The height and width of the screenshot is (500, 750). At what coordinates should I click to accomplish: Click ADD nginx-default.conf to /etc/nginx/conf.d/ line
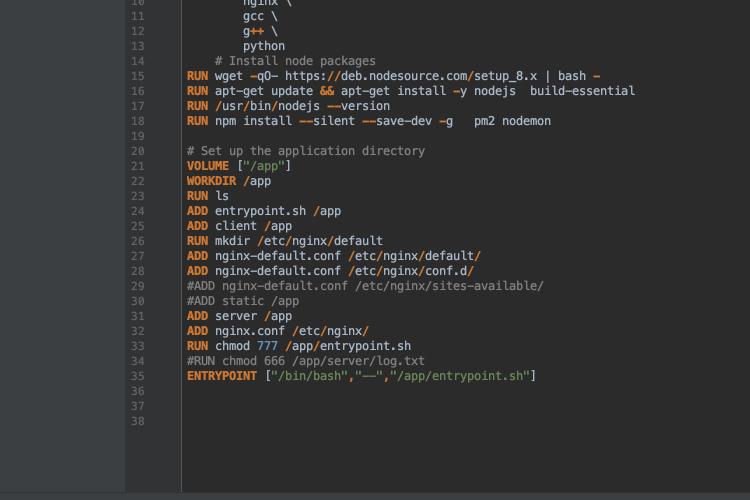point(331,271)
